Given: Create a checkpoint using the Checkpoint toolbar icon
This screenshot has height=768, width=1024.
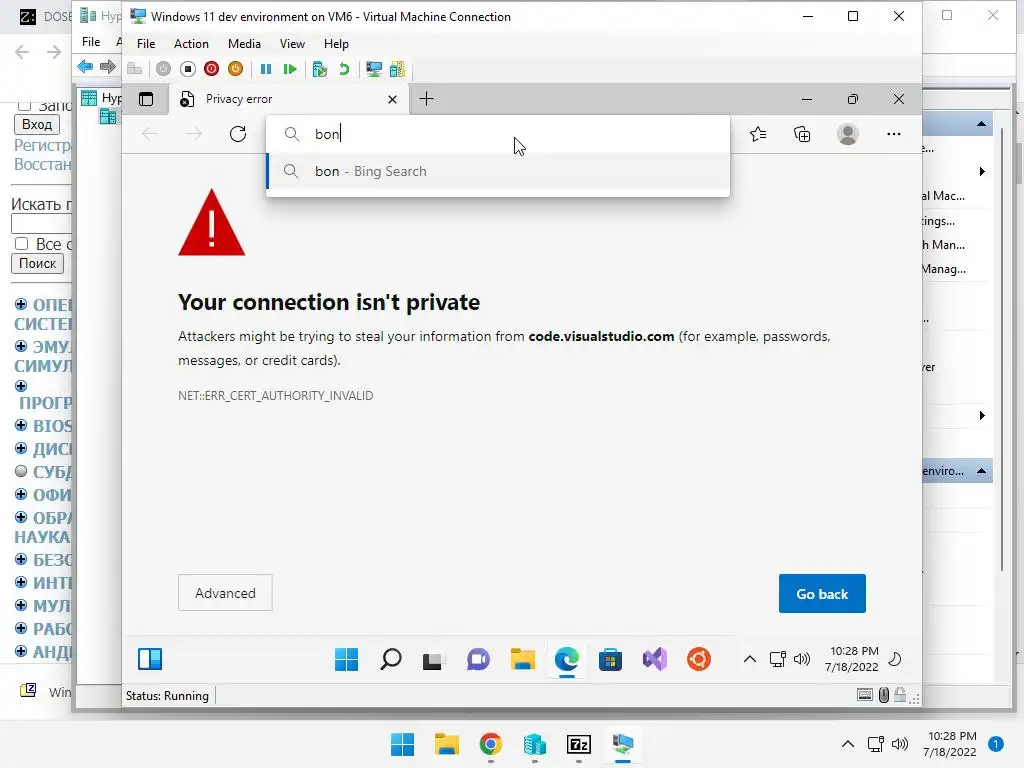Looking at the screenshot, I should (319, 69).
